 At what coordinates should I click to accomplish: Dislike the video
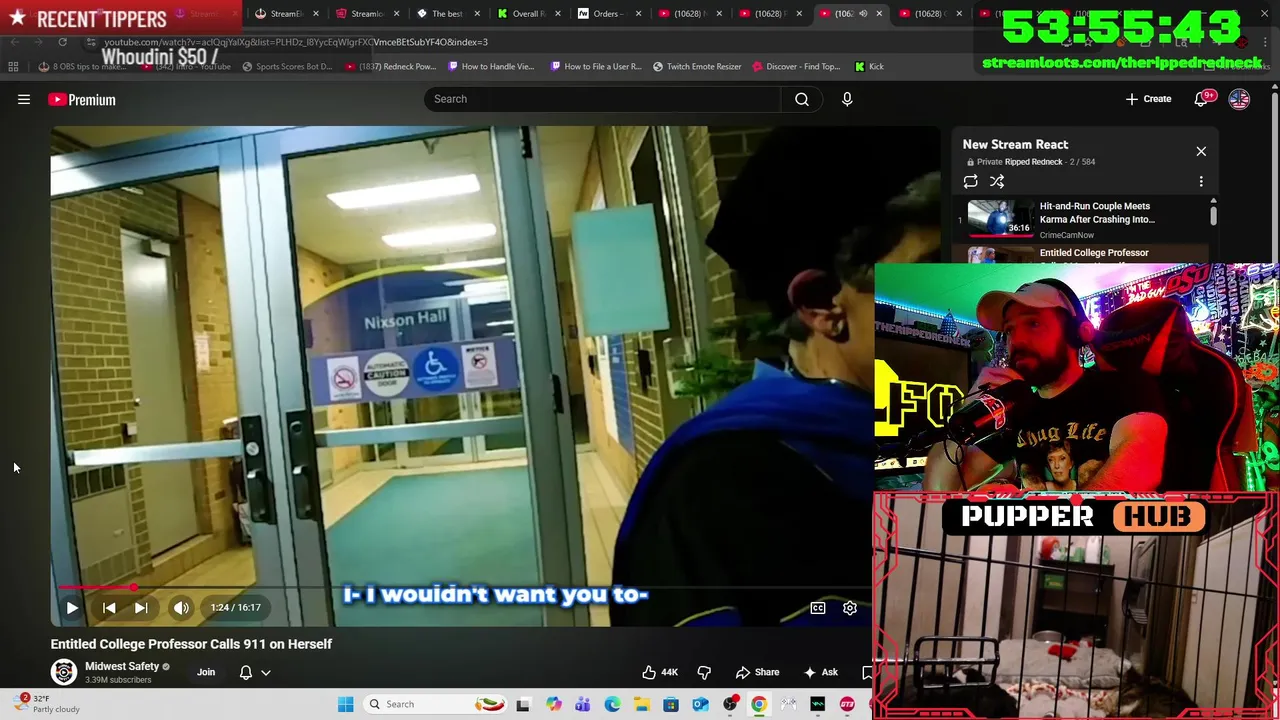click(704, 672)
